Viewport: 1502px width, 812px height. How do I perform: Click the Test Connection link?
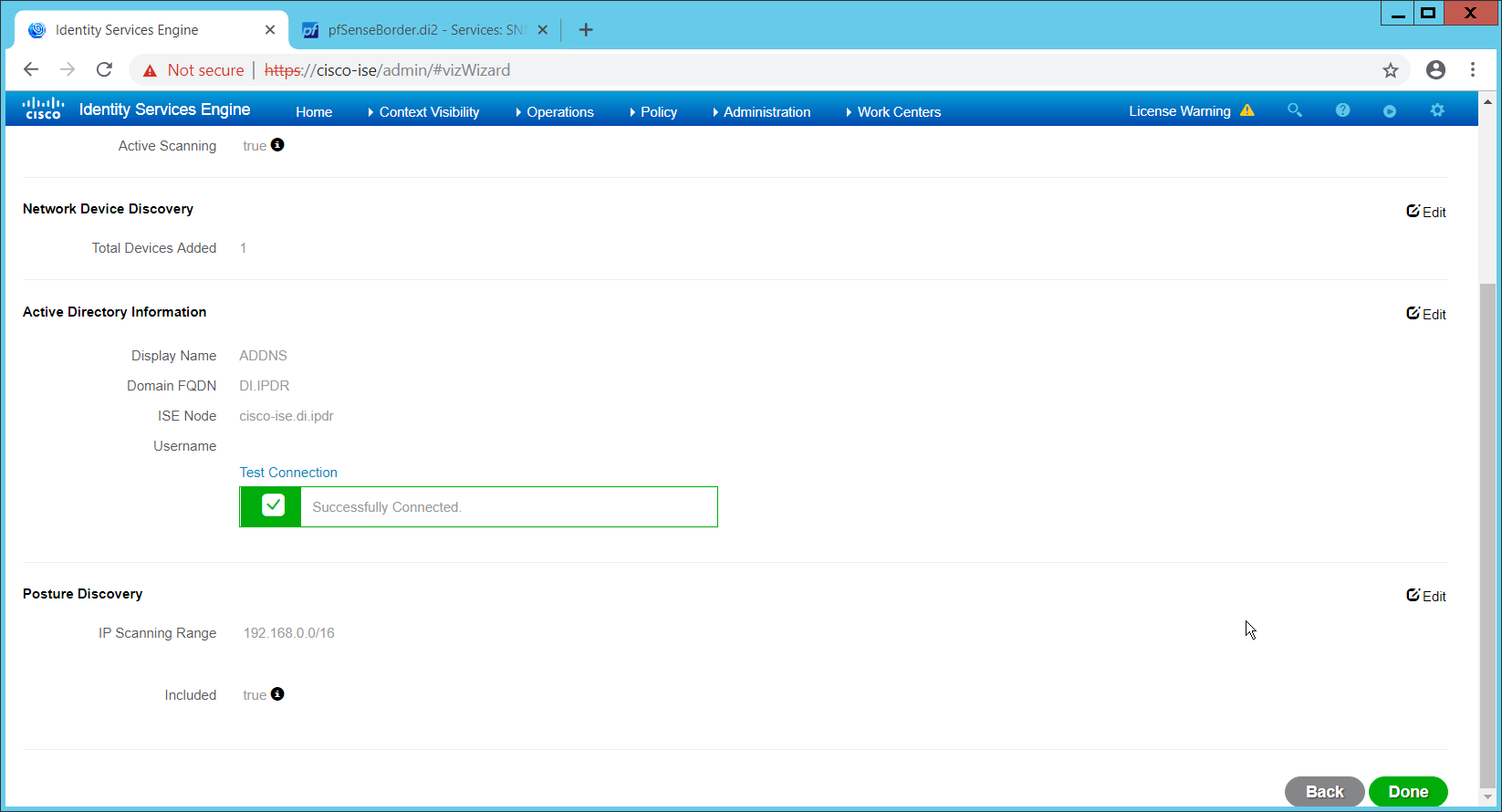tap(288, 473)
